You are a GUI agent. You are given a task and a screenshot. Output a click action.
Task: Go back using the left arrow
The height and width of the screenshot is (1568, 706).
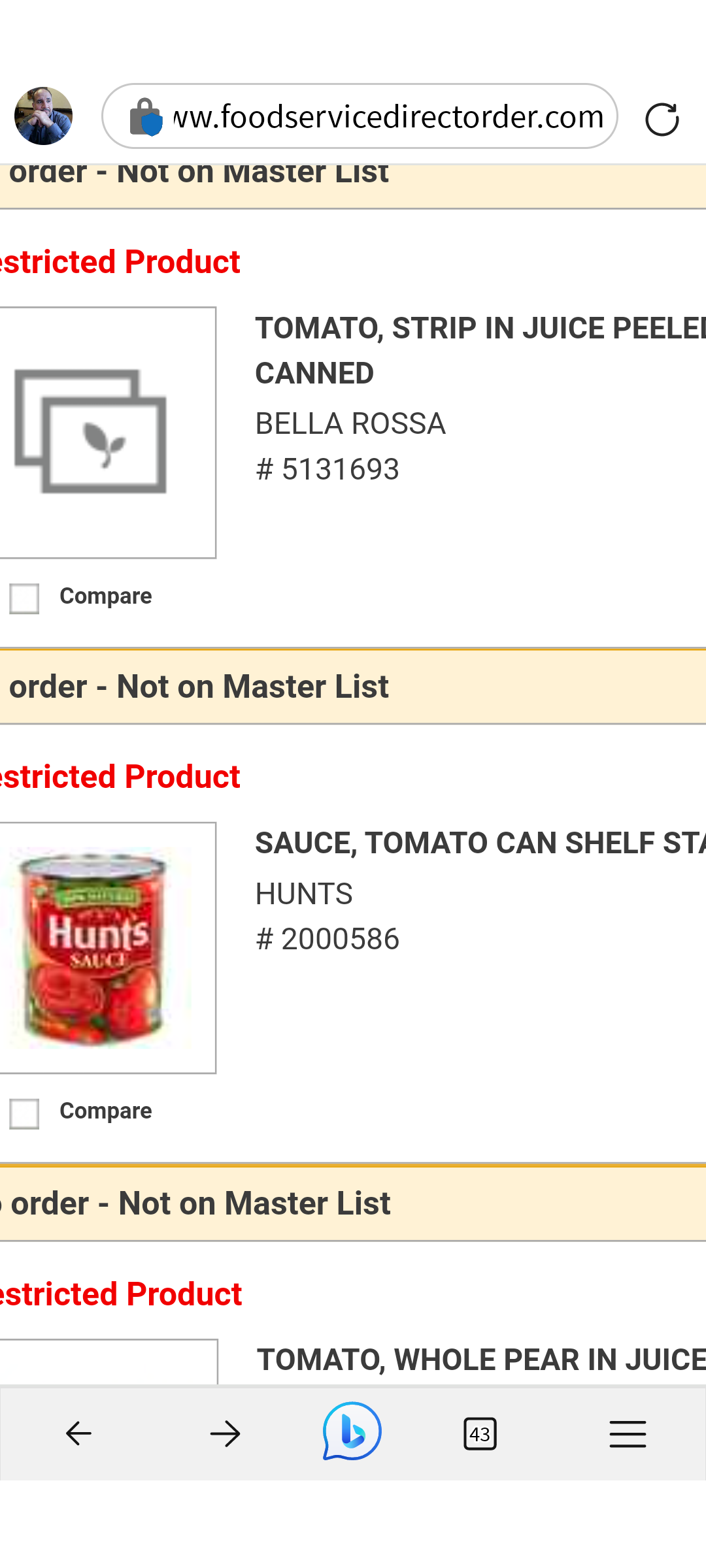[78, 1433]
